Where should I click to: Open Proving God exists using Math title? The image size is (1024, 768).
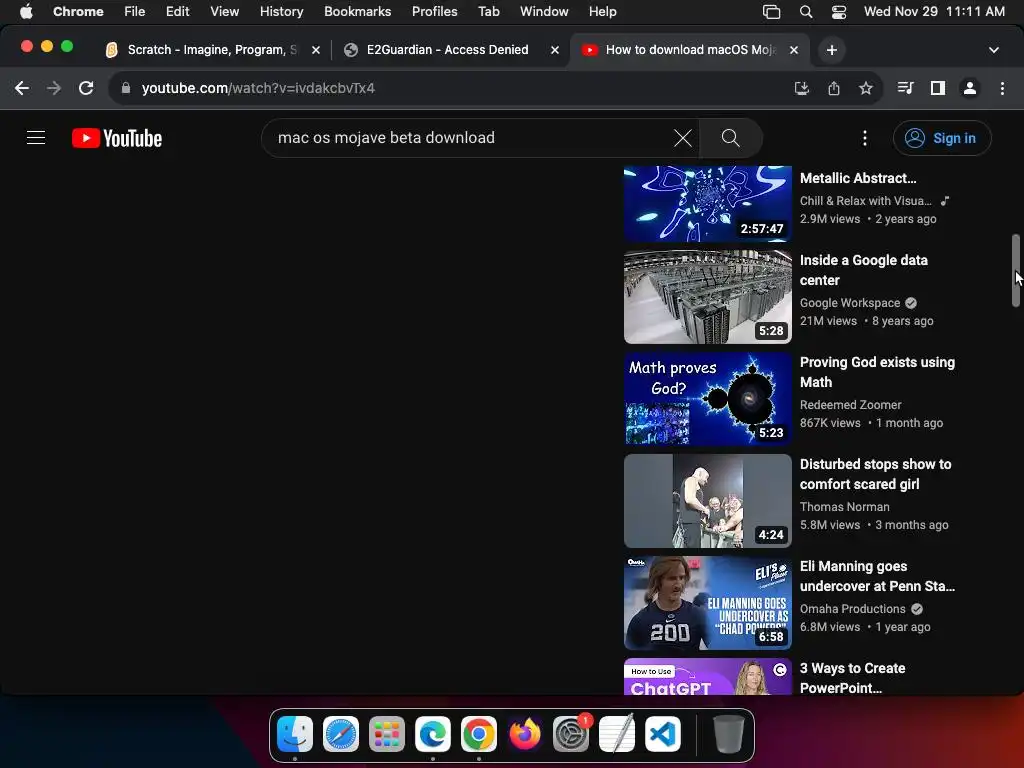tap(877, 372)
